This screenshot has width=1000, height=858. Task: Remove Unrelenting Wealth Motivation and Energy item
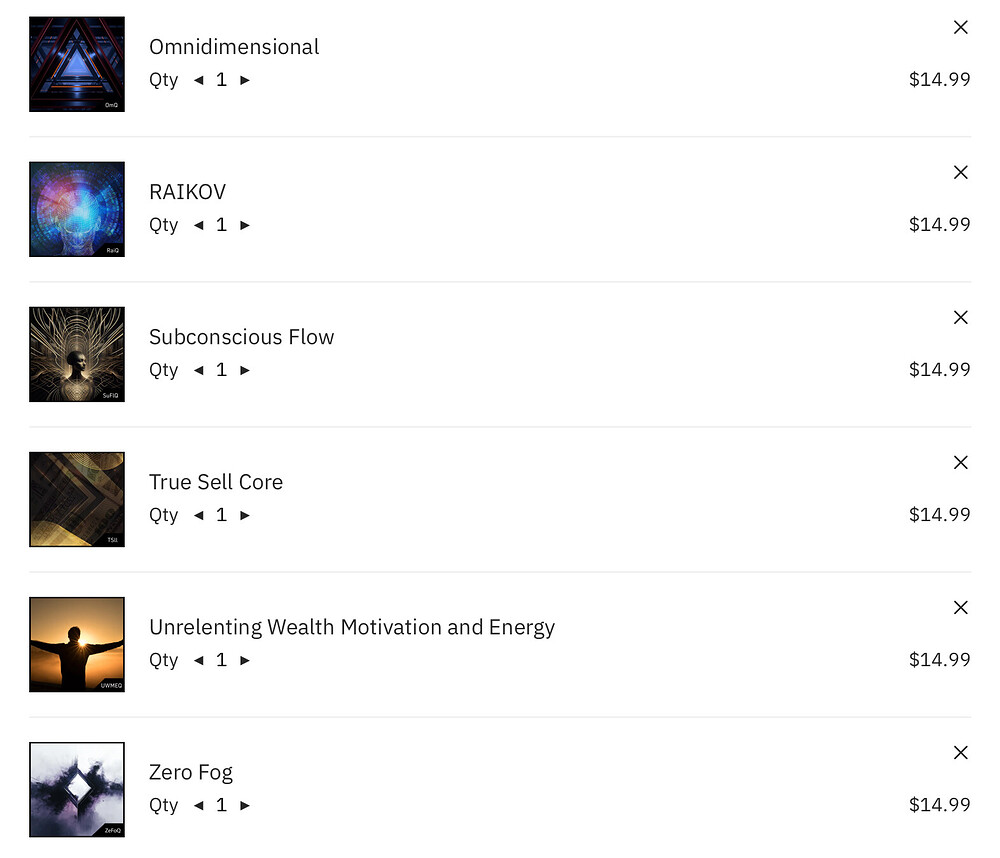960,608
